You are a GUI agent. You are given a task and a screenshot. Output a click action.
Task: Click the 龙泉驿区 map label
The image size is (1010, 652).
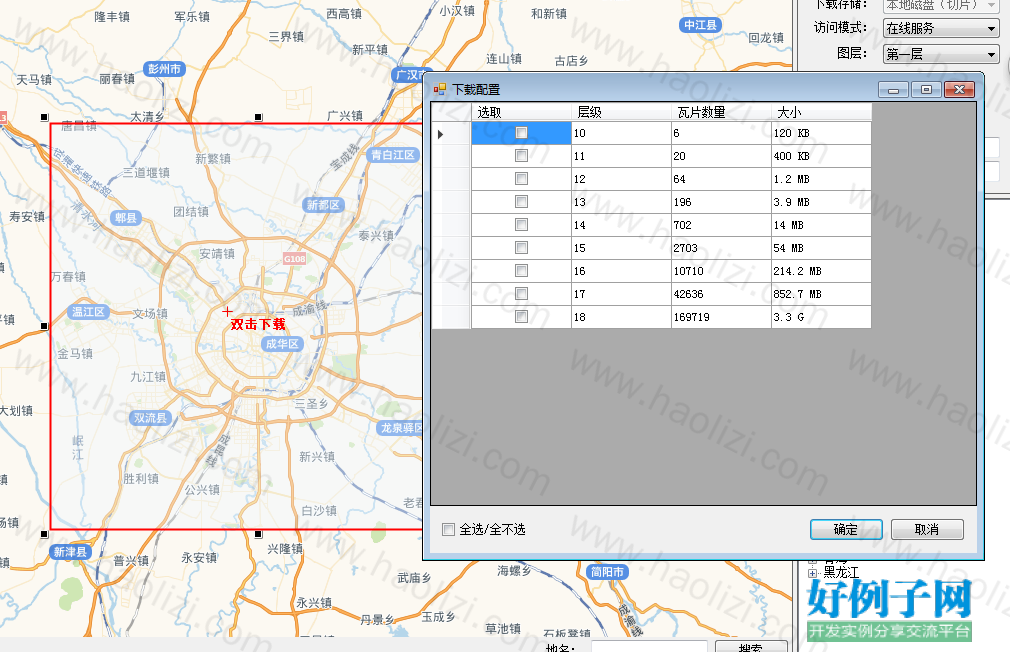click(x=400, y=428)
